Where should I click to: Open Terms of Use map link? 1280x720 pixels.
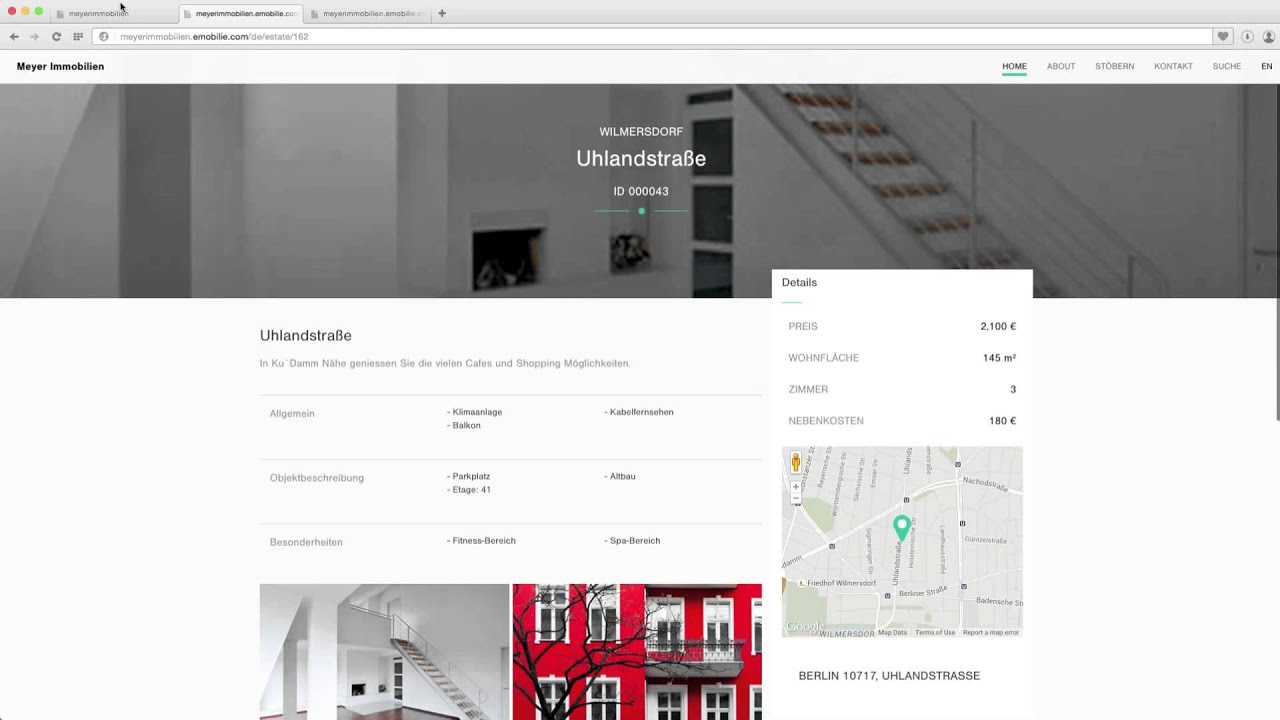pyautogui.click(x=935, y=632)
